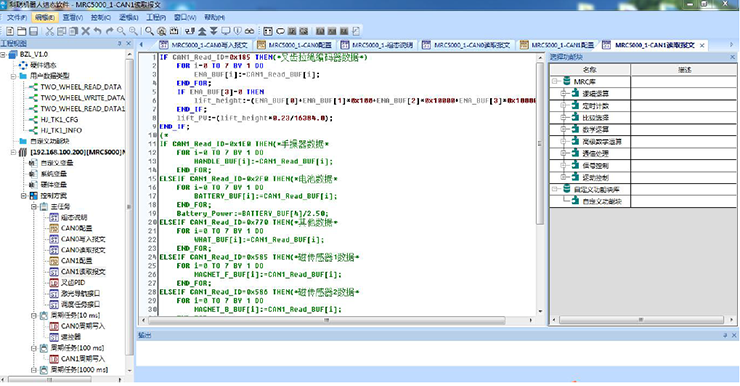This screenshot has height=386, width=740.
Task: Select HJ_TK1_CFG data type item
Action: point(59,119)
